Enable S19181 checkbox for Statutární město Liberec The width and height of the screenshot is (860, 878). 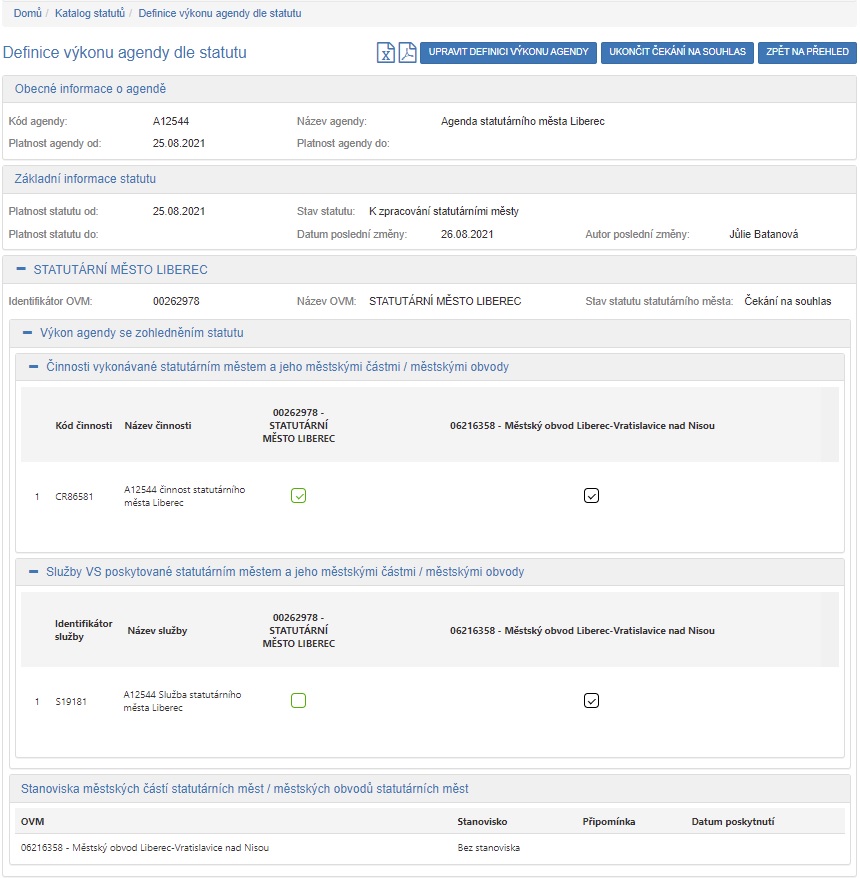pos(298,700)
